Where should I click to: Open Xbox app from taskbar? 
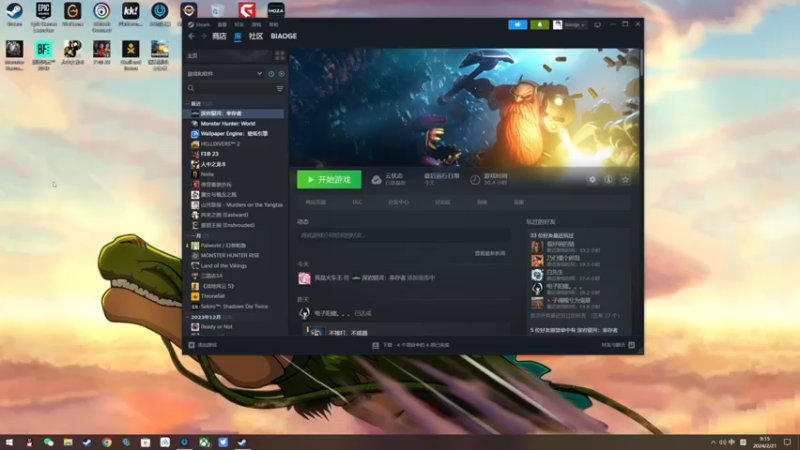click(204, 442)
